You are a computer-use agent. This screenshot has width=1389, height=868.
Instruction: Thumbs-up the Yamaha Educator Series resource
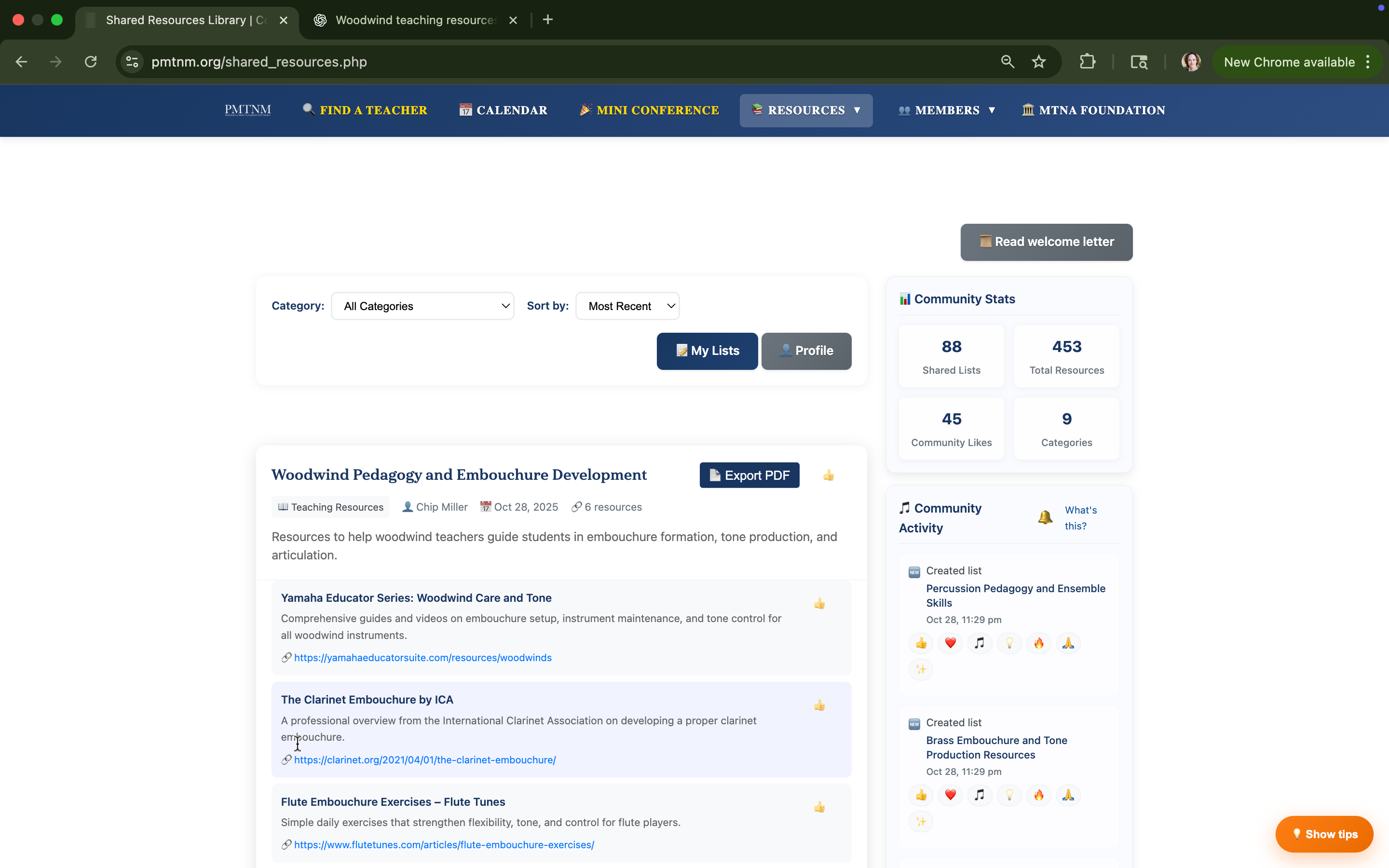[819, 603]
